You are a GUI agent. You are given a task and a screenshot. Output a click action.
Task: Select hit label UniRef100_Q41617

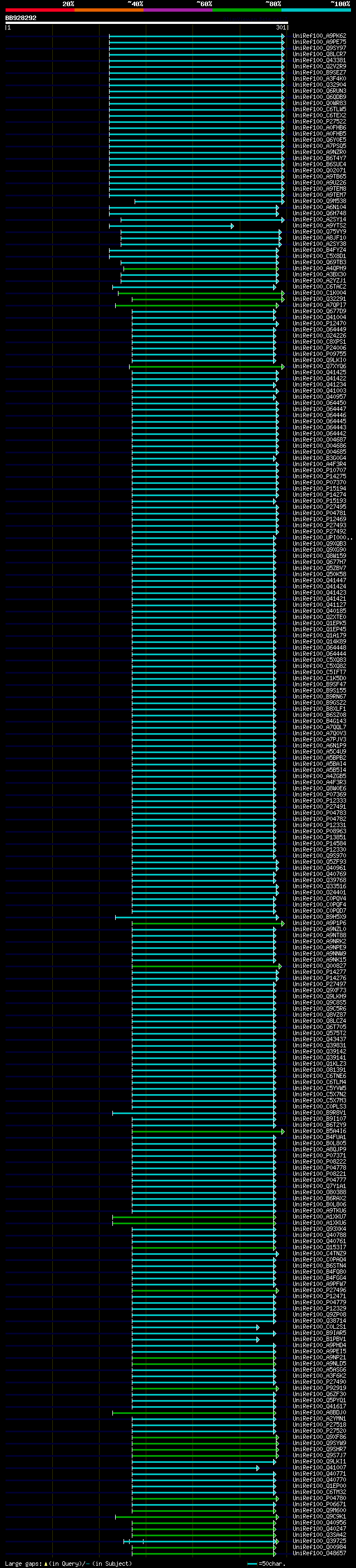tap(319, 1406)
